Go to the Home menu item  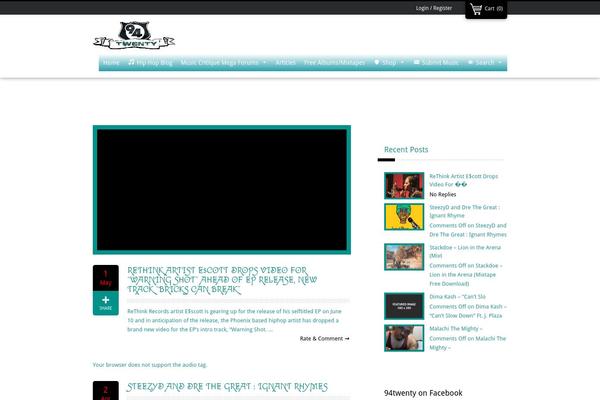pos(111,62)
